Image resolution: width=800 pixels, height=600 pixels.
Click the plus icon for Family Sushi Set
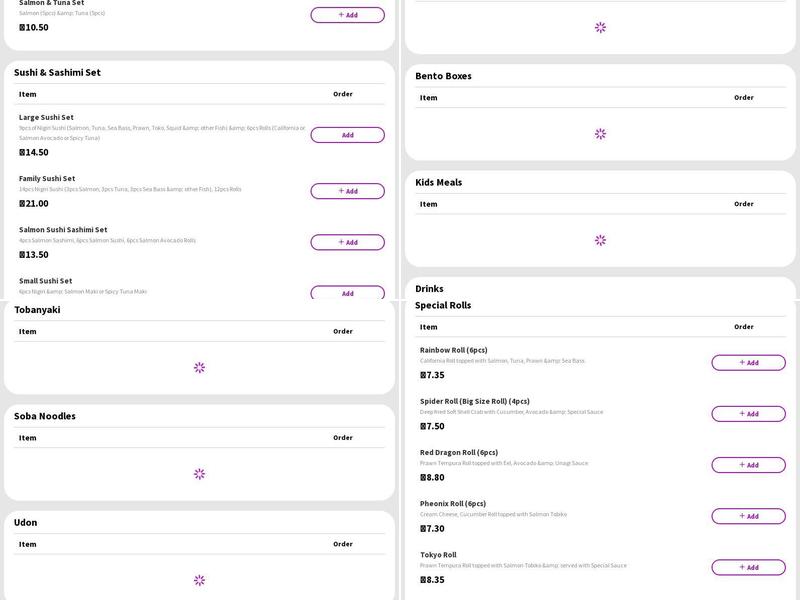[341, 191]
